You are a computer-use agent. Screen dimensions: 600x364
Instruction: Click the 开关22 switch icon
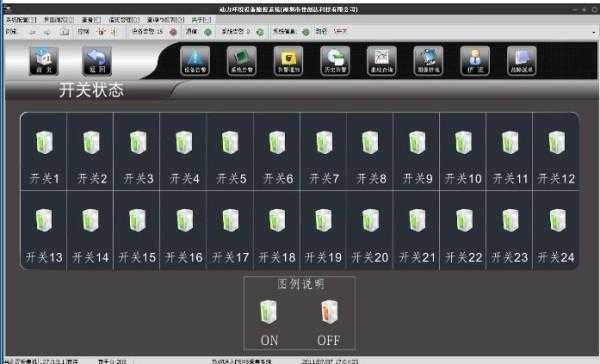[464, 220]
